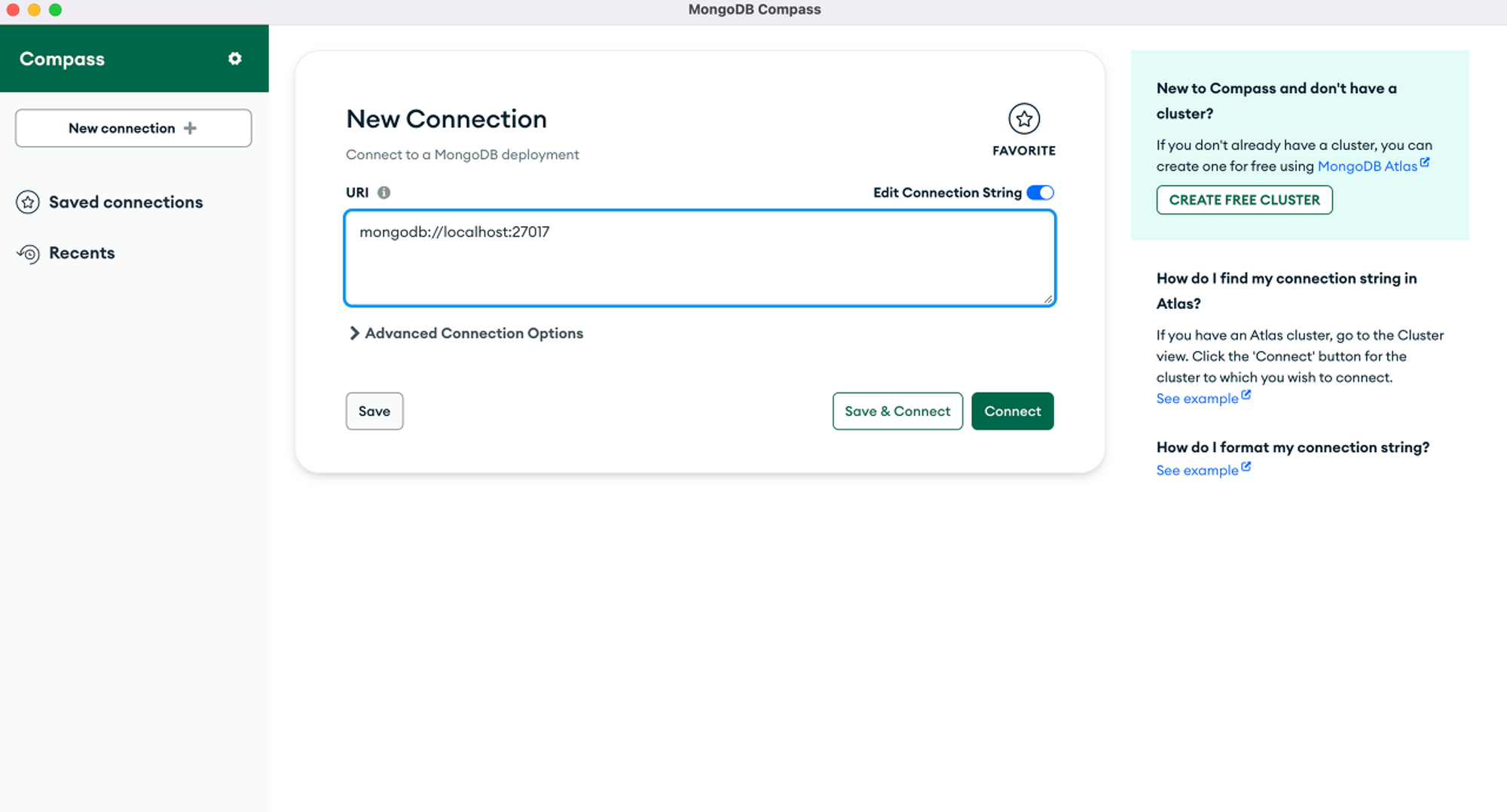The image size is (1507, 812).
Task: Toggle the Edit Connection String switch
Action: point(1041,193)
